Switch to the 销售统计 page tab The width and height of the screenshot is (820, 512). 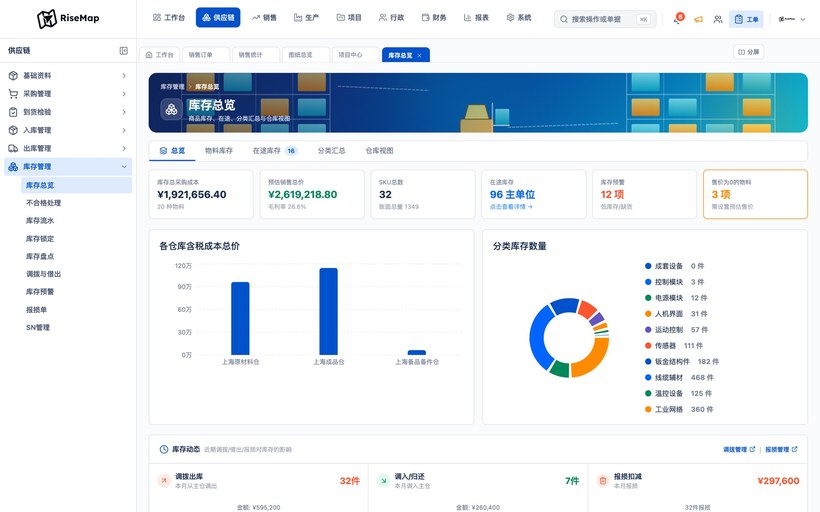pyautogui.click(x=255, y=55)
